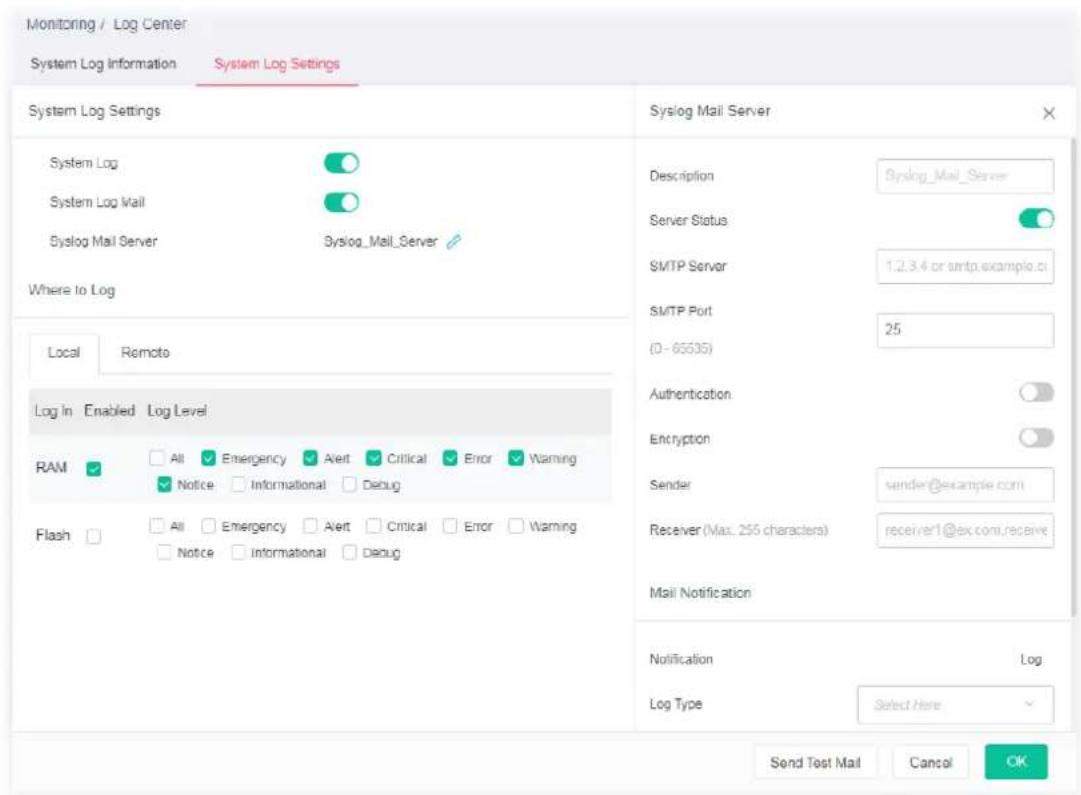The image size is (1081, 795).
Task: Focus the SMTP Server input field
Action: [x=965, y=266]
